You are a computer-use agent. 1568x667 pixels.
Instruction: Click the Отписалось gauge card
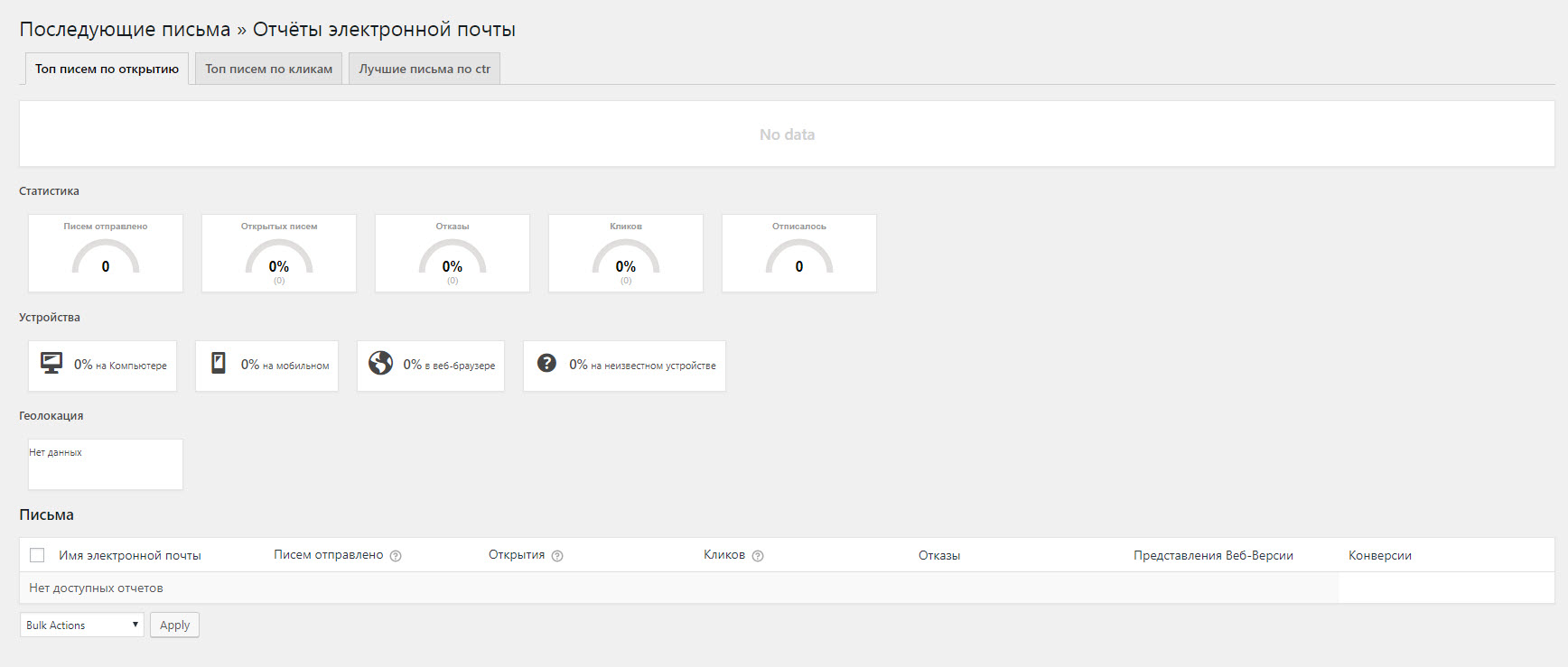click(x=799, y=254)
